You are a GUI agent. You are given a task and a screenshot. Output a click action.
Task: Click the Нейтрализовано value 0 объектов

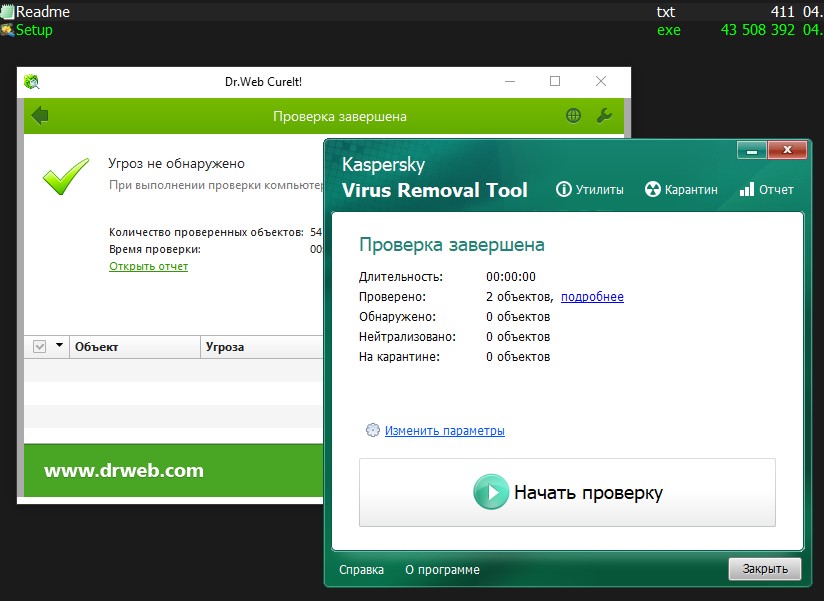[x=518, y=337]
